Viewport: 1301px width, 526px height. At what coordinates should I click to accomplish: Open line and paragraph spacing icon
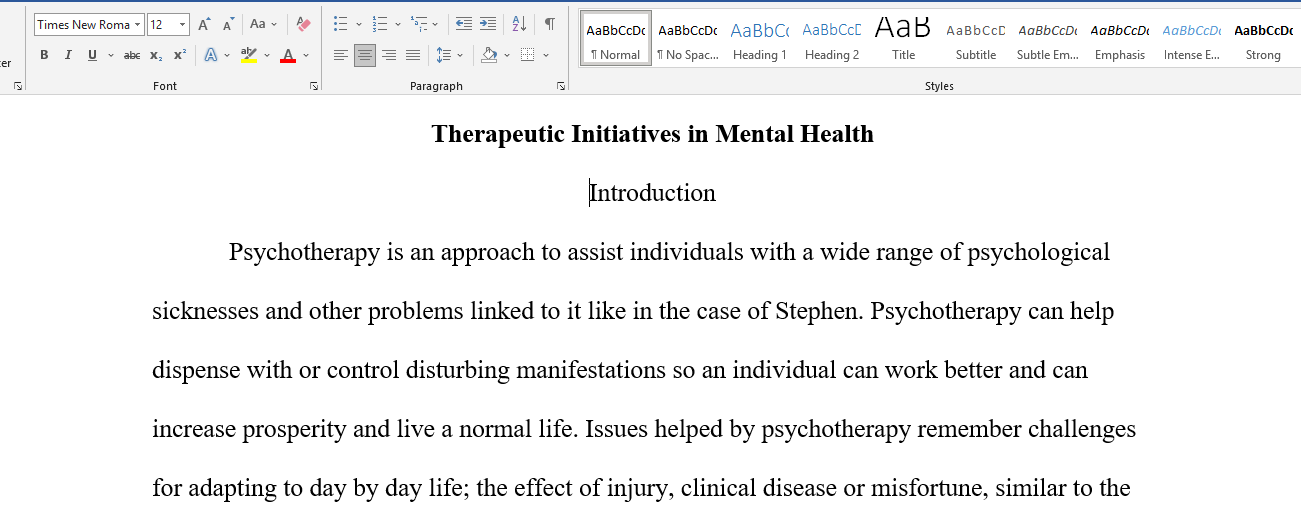pos(444,55)
